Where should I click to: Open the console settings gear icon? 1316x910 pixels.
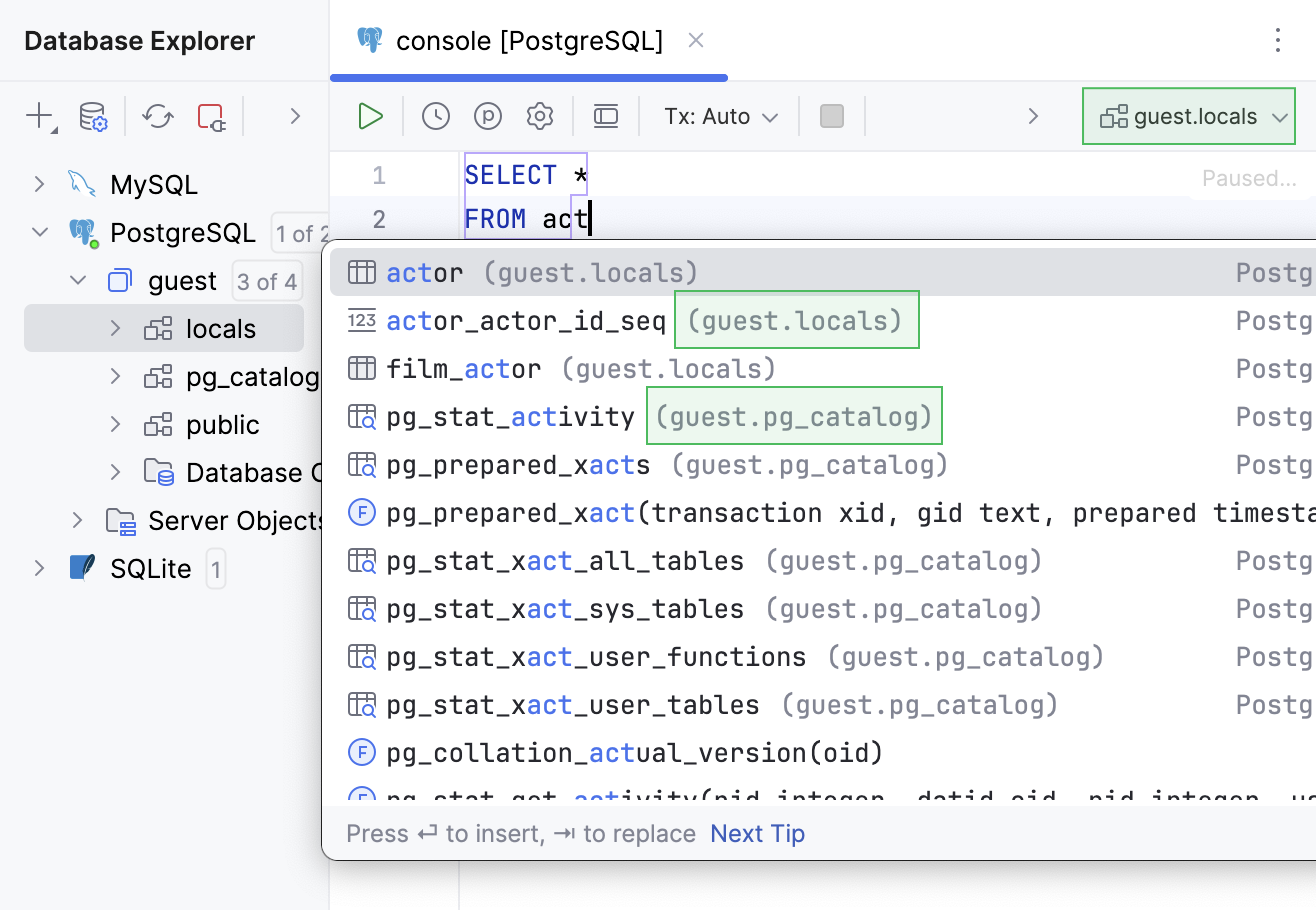pos(540,116)
